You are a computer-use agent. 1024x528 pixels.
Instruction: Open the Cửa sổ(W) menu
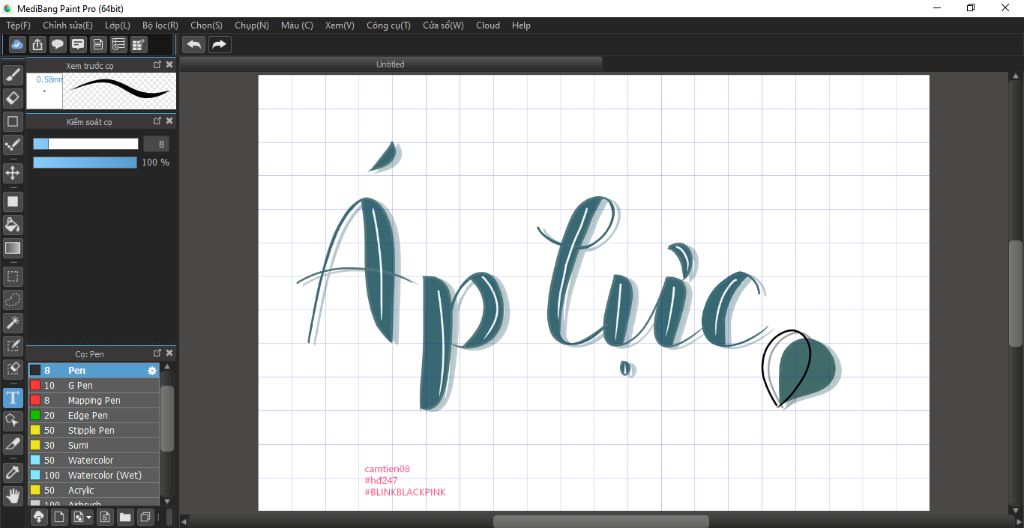pos(443,25)
